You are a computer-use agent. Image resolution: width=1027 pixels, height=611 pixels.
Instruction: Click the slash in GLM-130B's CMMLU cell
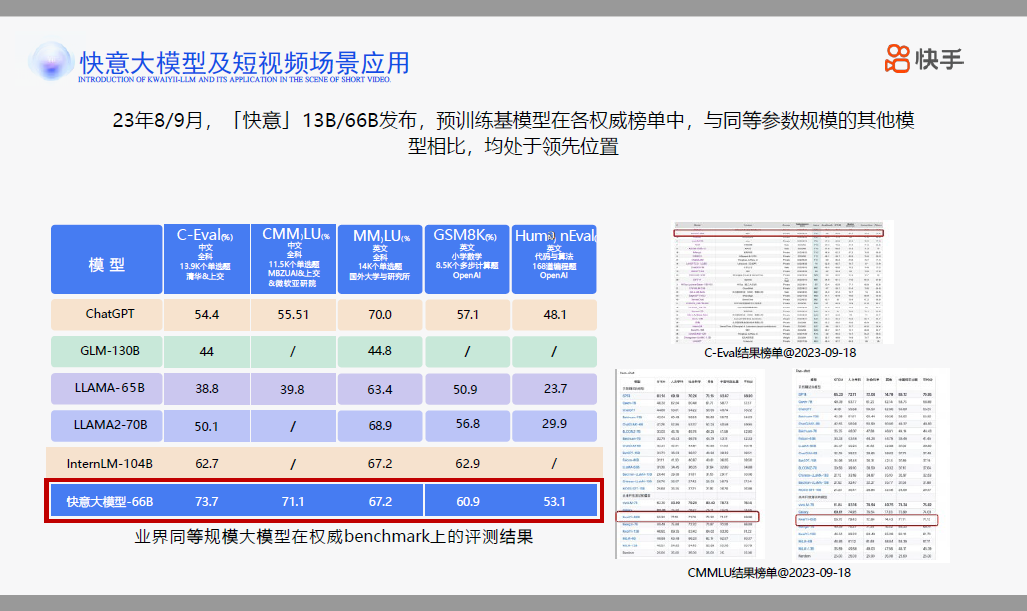pos(293,352)
